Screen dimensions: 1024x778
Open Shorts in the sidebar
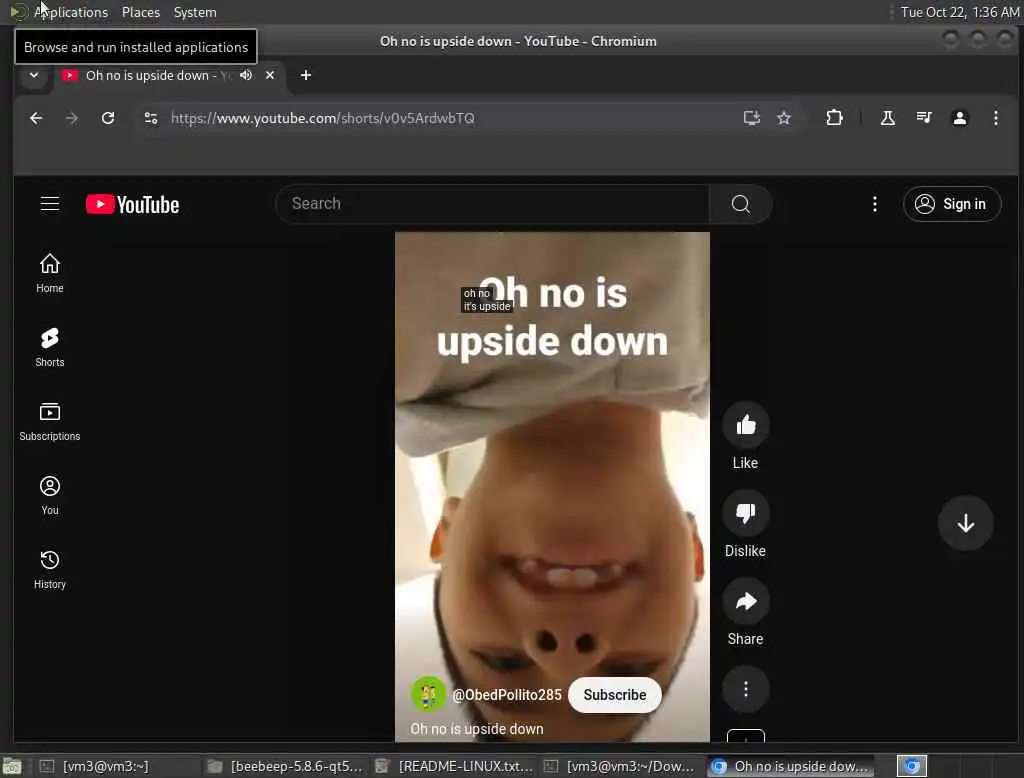pos(50,347)
